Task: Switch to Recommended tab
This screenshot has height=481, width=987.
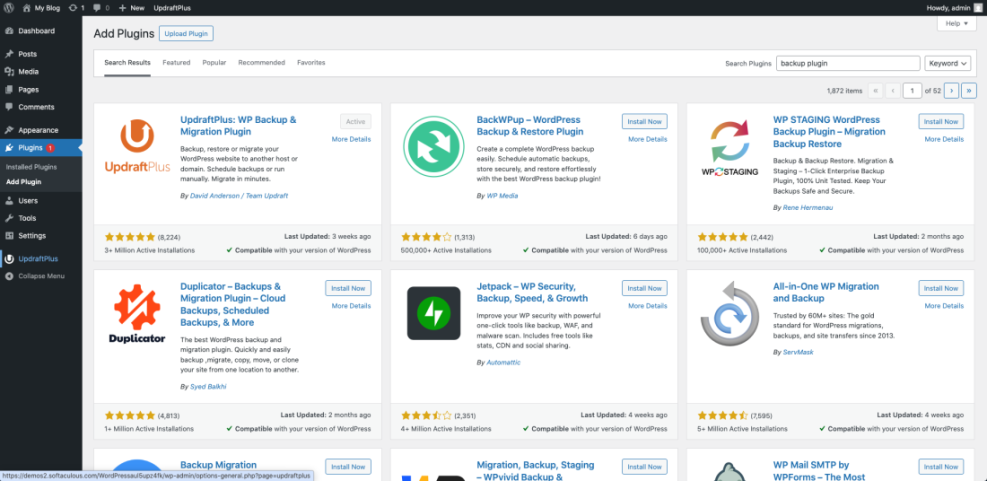Action: tap(261, 63)
